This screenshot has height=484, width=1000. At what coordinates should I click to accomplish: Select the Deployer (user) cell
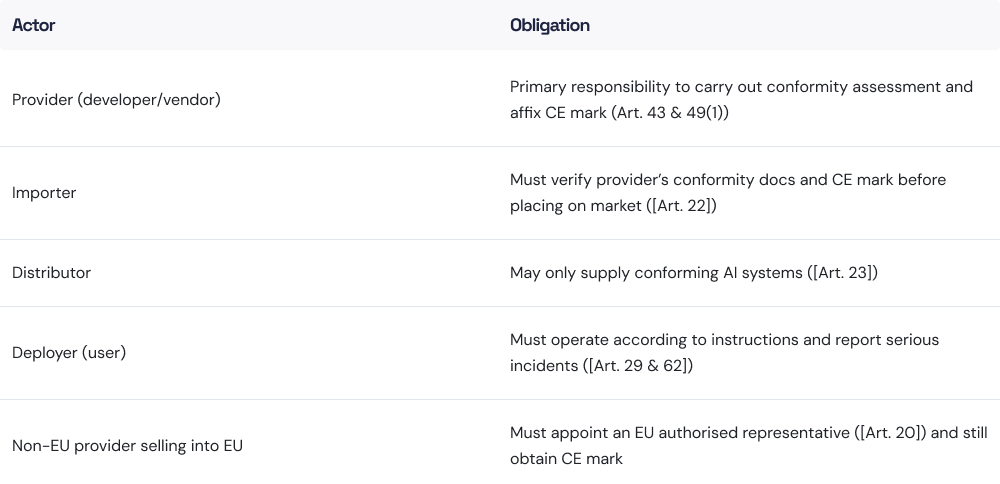coord(69,353)
